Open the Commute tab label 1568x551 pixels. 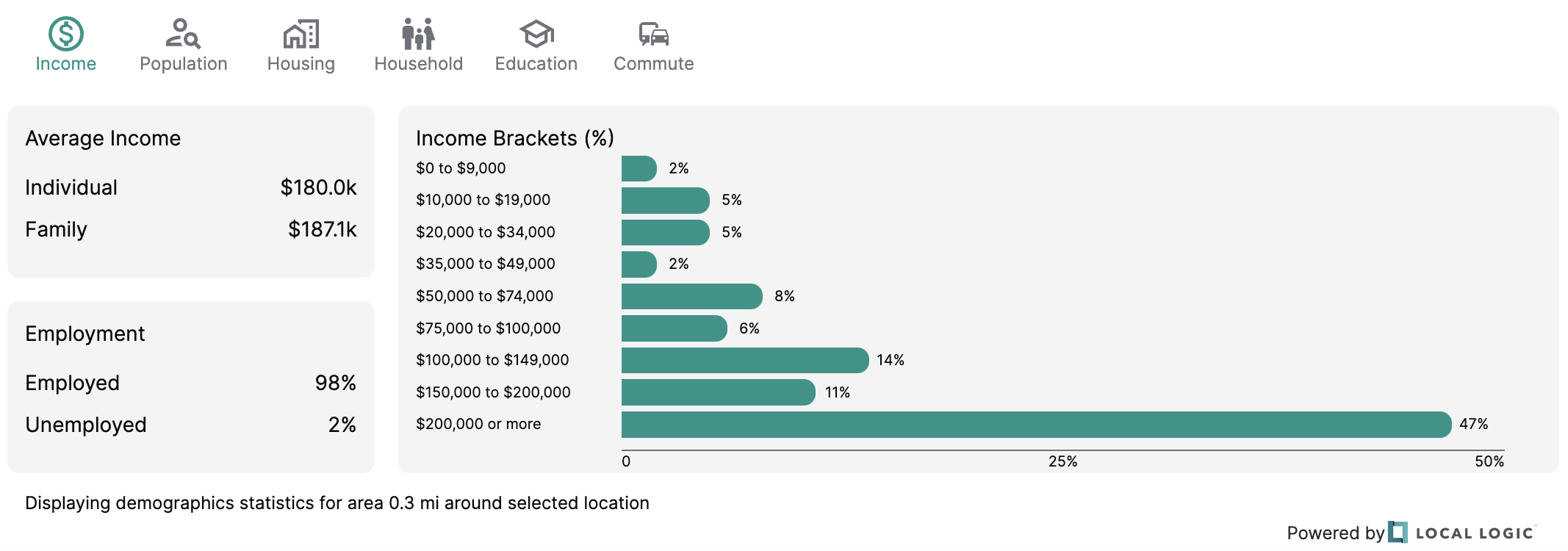point(653,64)
